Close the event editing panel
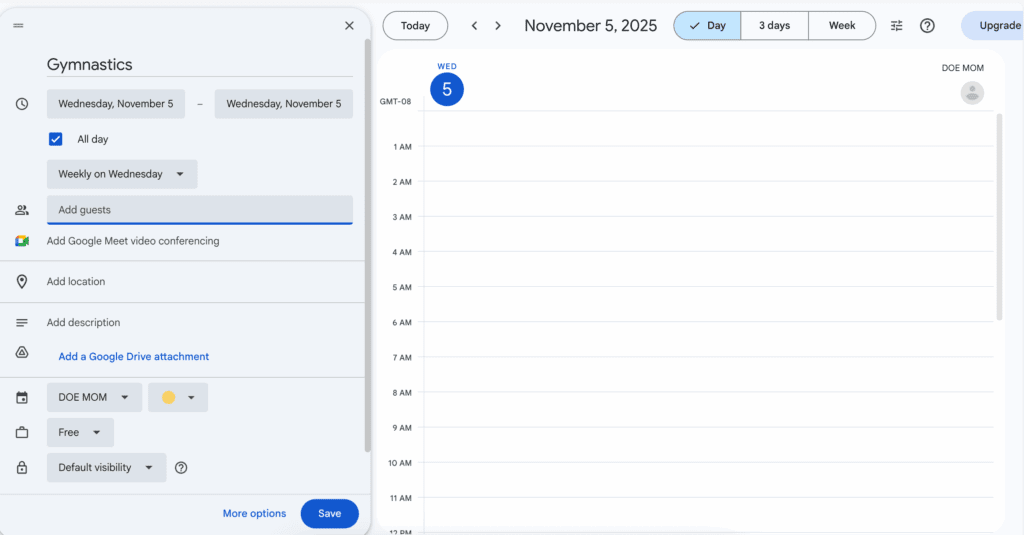 pyautogui.click(x=349, y=26)
